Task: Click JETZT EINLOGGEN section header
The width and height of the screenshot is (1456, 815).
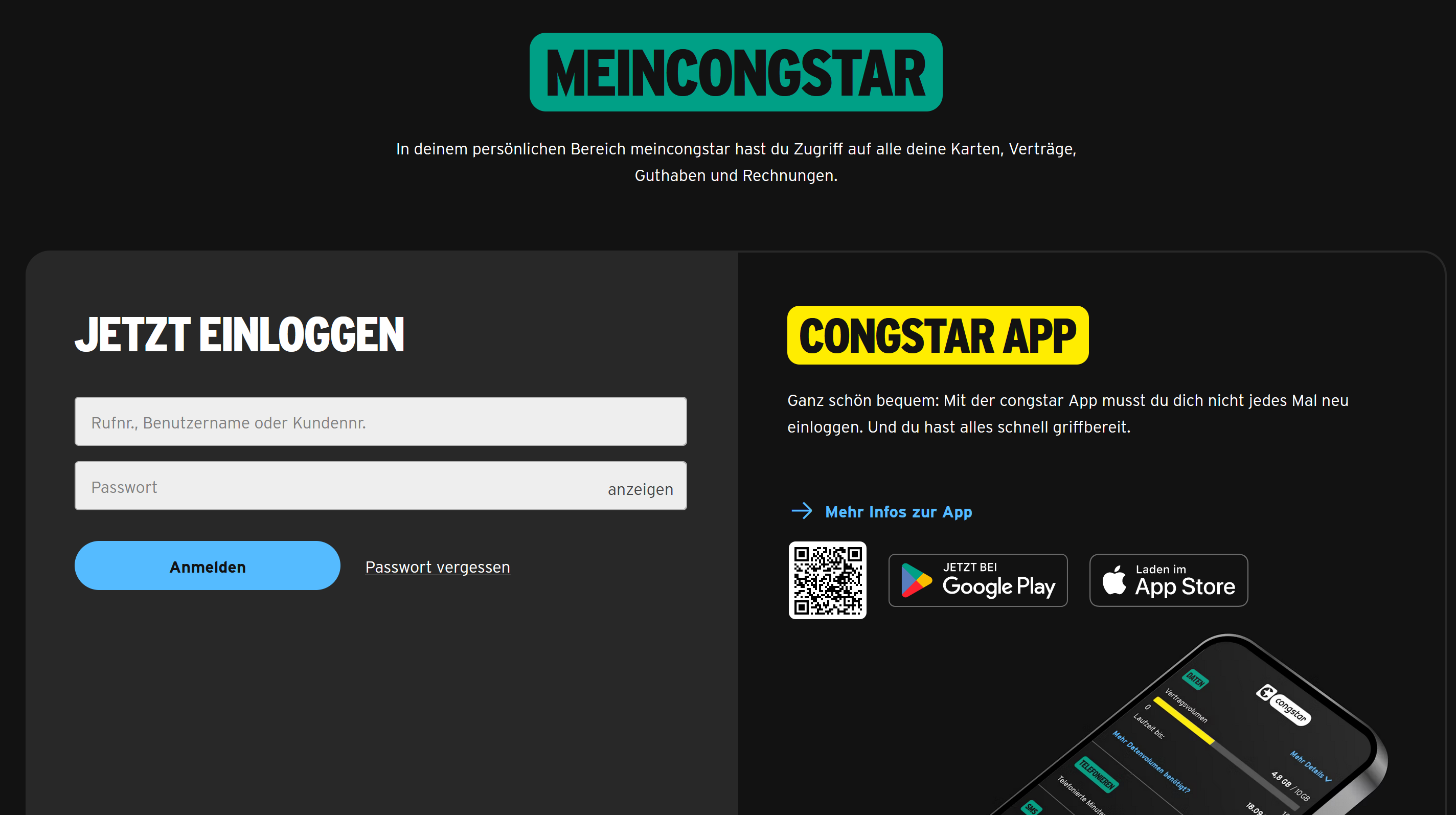Action: pos(239,335)
